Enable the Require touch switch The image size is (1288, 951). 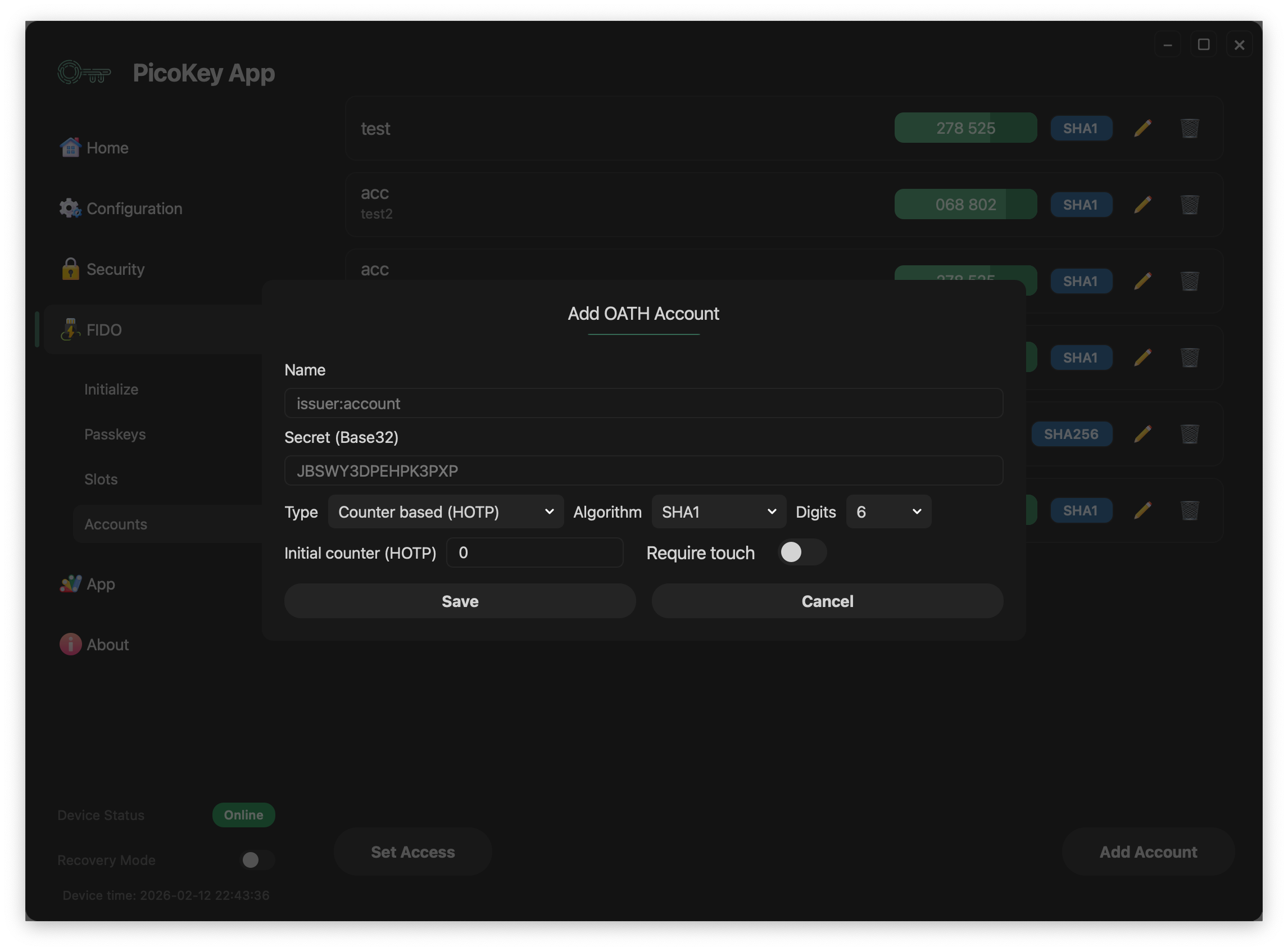tap(801, 552)
